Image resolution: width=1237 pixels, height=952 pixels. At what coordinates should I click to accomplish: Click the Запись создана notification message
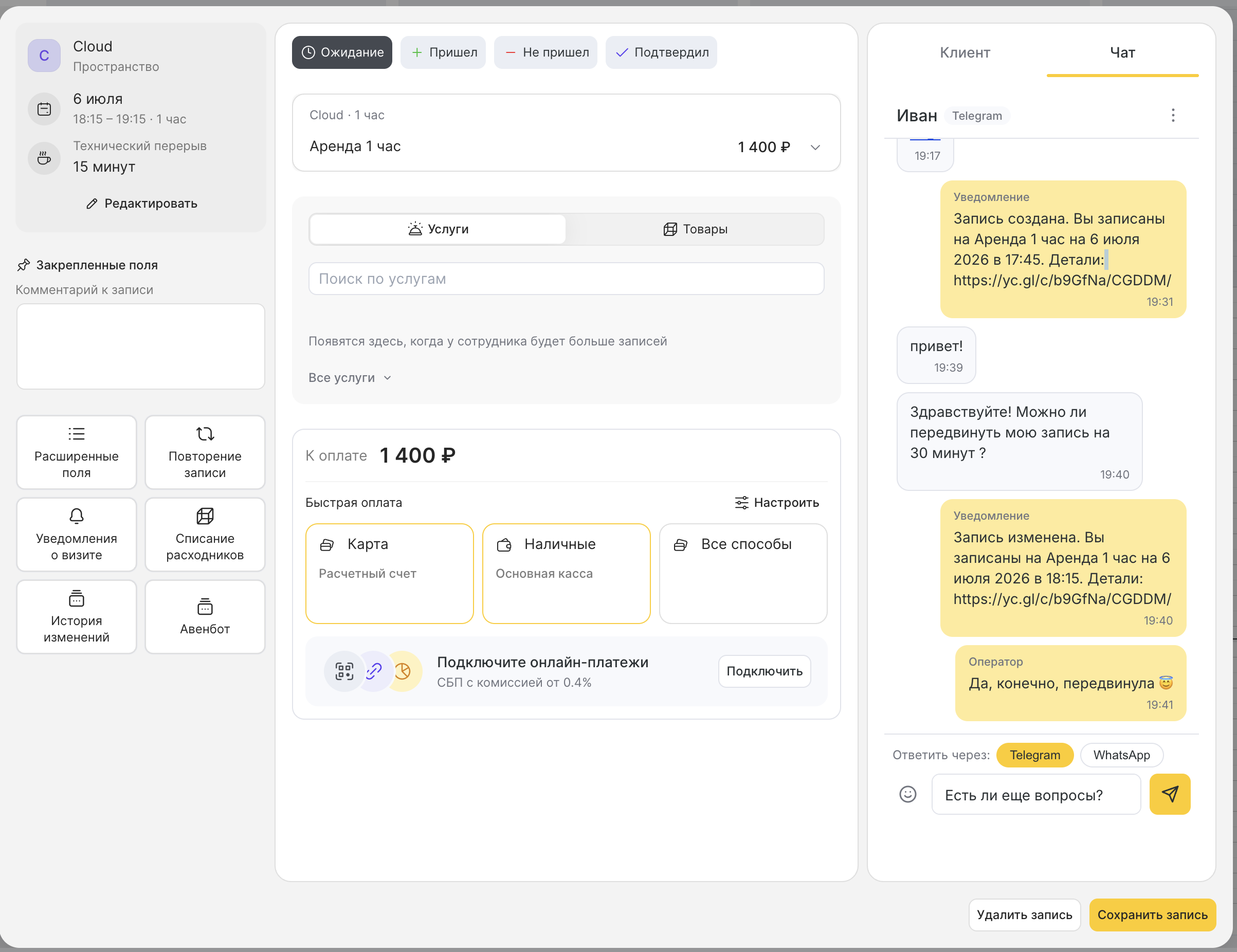coord(1063,249)
